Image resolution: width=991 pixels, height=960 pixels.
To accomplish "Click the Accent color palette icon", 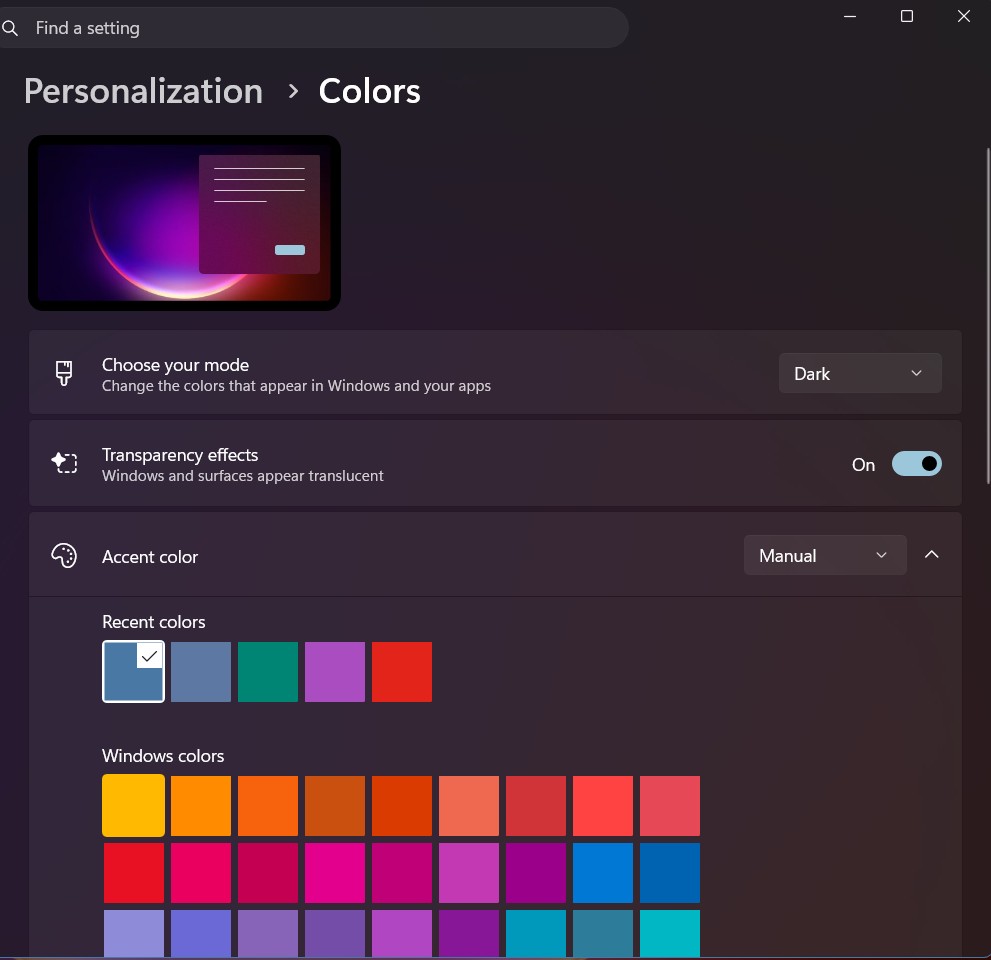I will point(64,556).
